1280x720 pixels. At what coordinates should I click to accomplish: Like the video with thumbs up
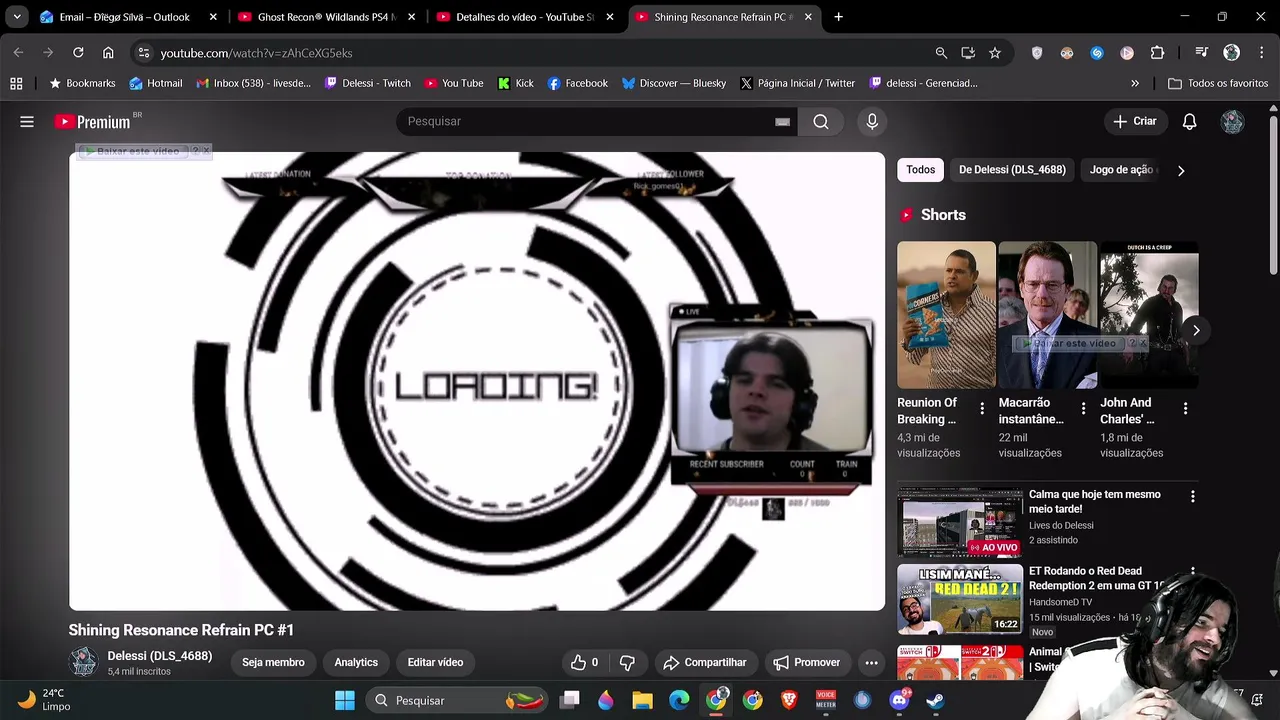click(584, 662)
